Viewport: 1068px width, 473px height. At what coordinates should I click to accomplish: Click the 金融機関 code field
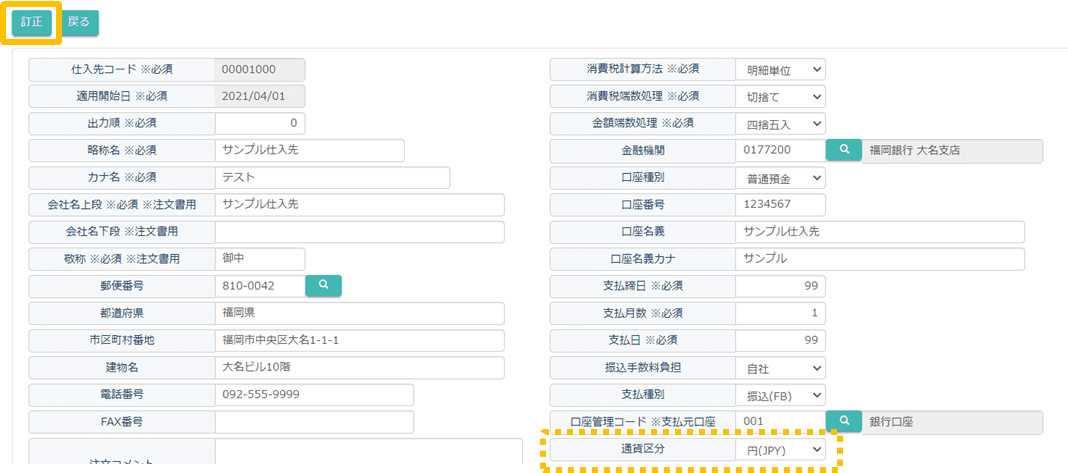pyautogui.click(x=781, y=151)
